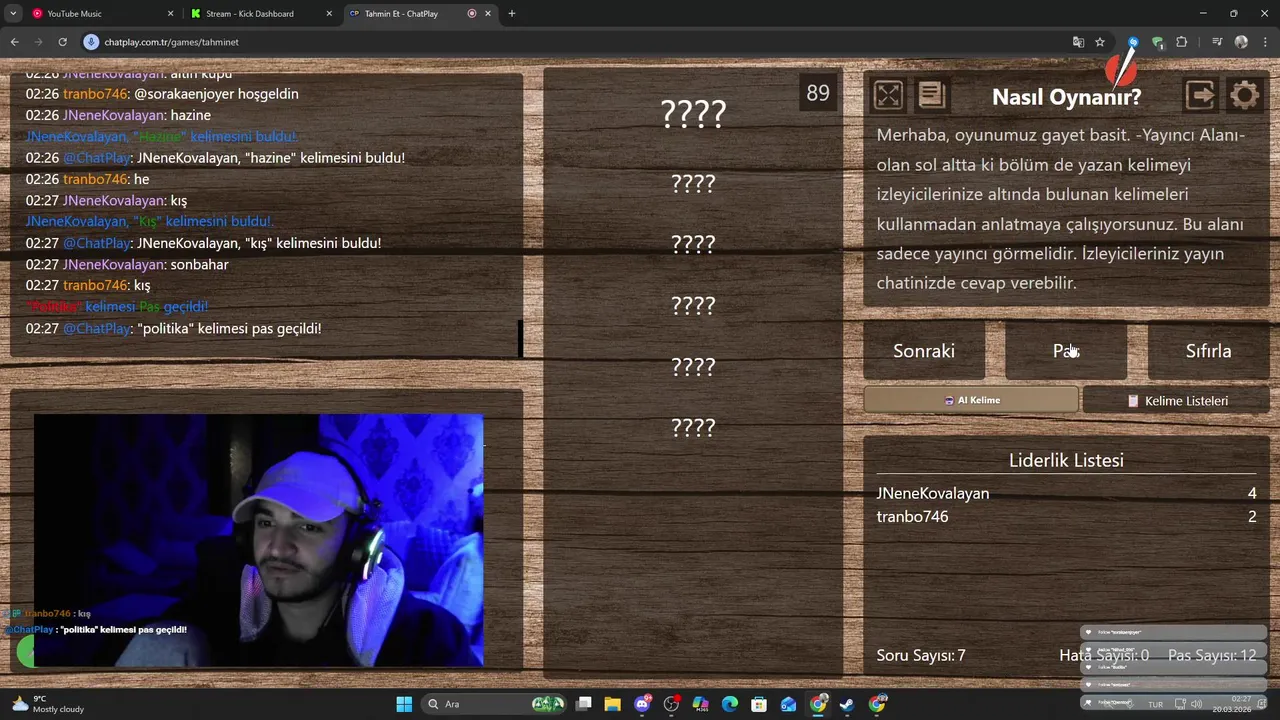This screenshot has height=720, width=1280.
Task: Open Steam from the taskbar
Action: 847,704
